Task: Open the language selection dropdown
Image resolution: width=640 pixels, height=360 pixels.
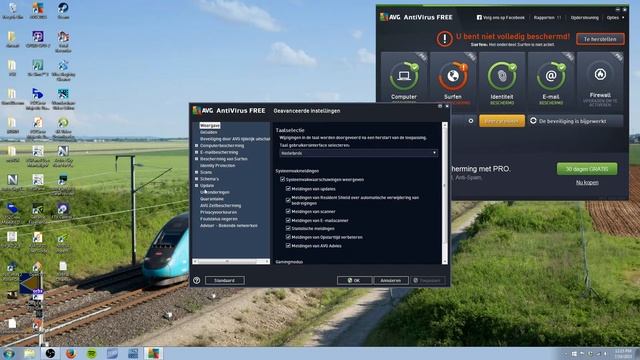Action: pos(358,153)
